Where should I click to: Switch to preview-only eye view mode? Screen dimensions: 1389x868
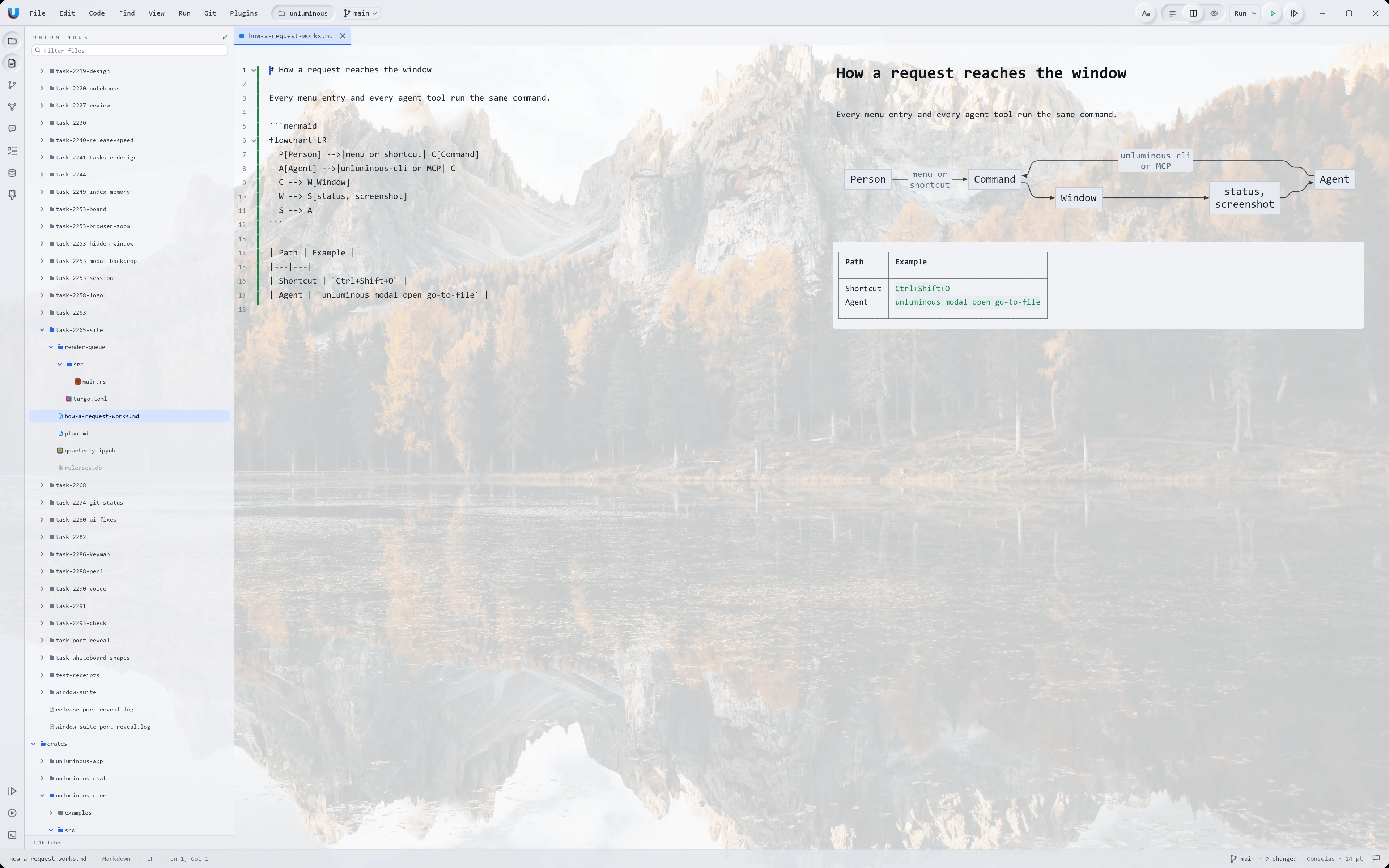coord(1214,13)
